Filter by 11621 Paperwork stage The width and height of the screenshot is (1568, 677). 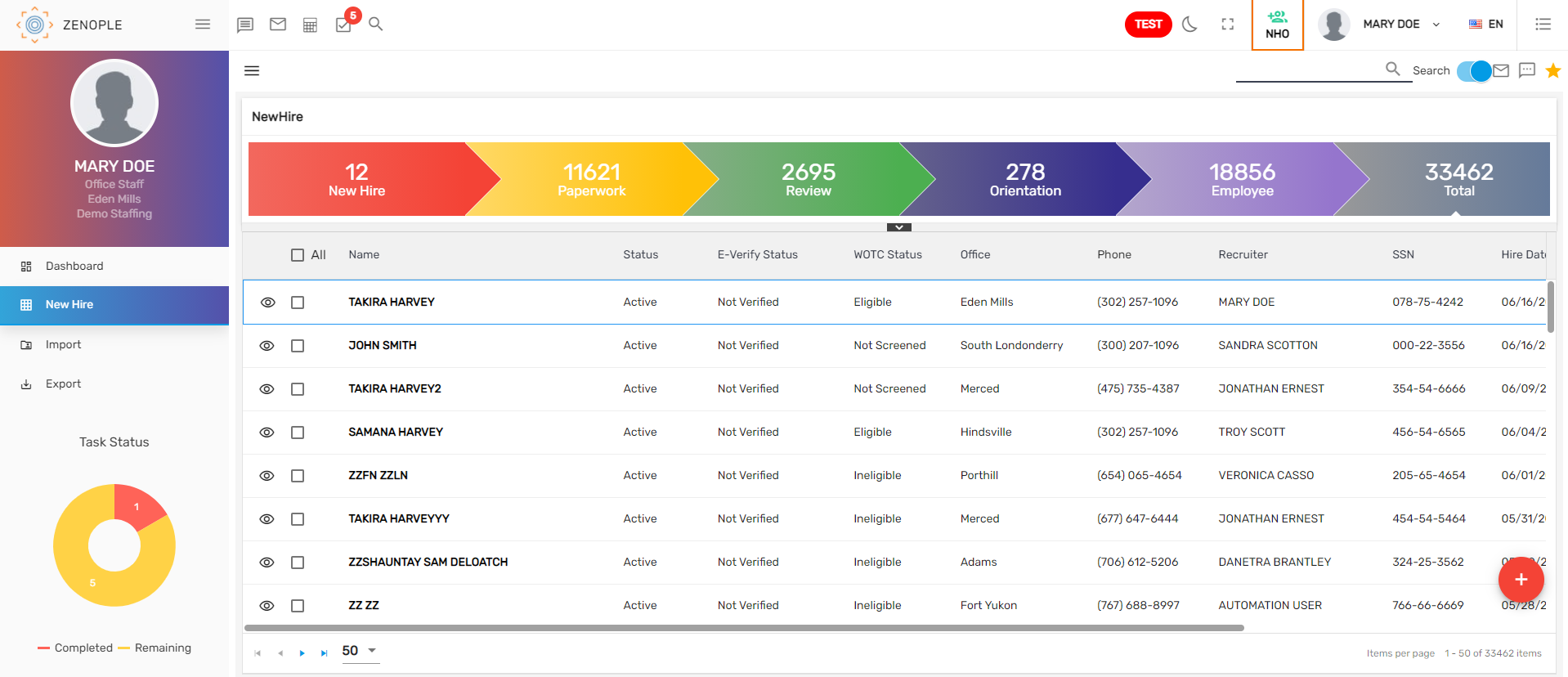coord(592,179)
